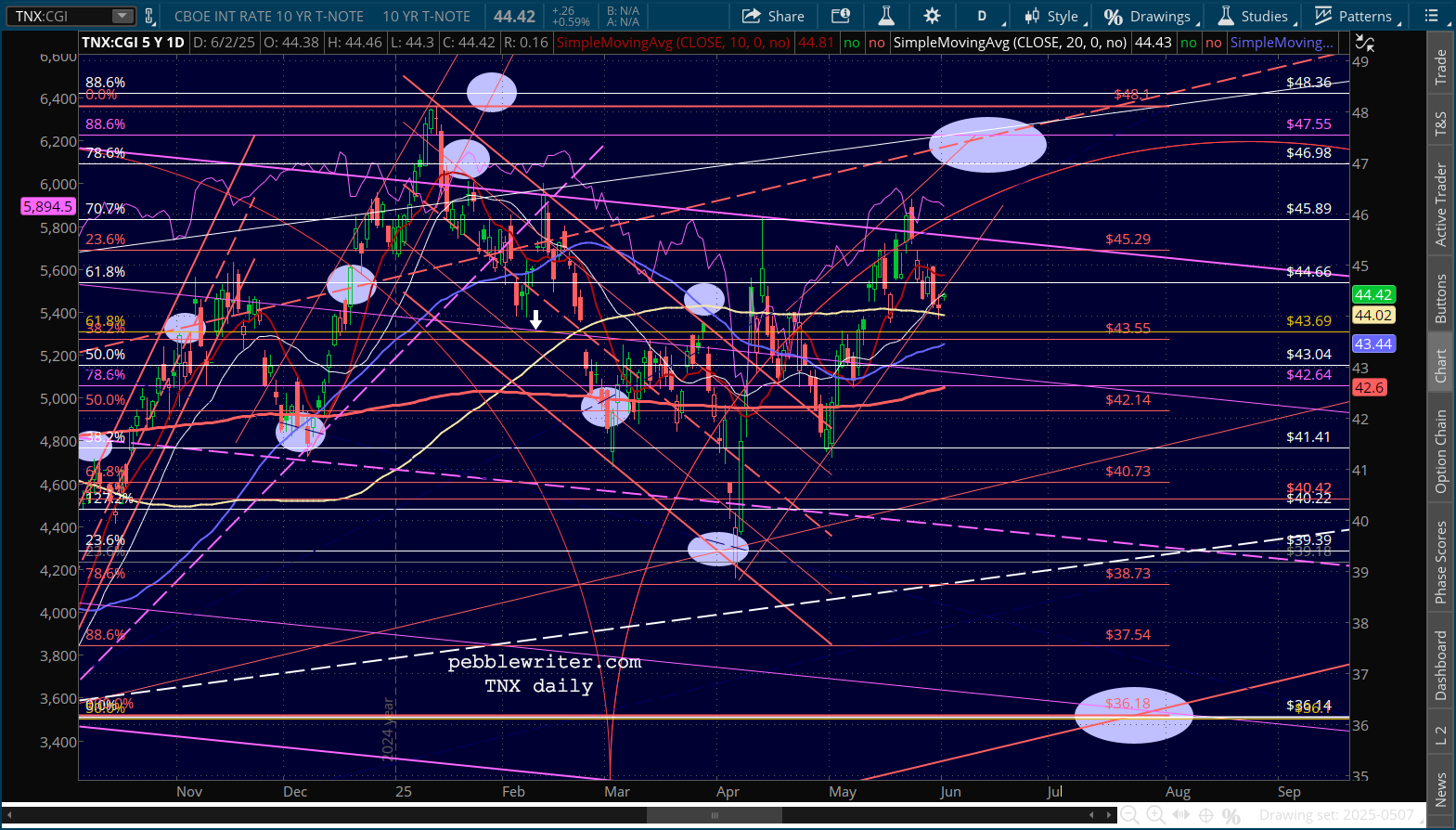Screen dimensions: 1456x830
Task: Open the Drawings menu
Action: coord(1148,16)
